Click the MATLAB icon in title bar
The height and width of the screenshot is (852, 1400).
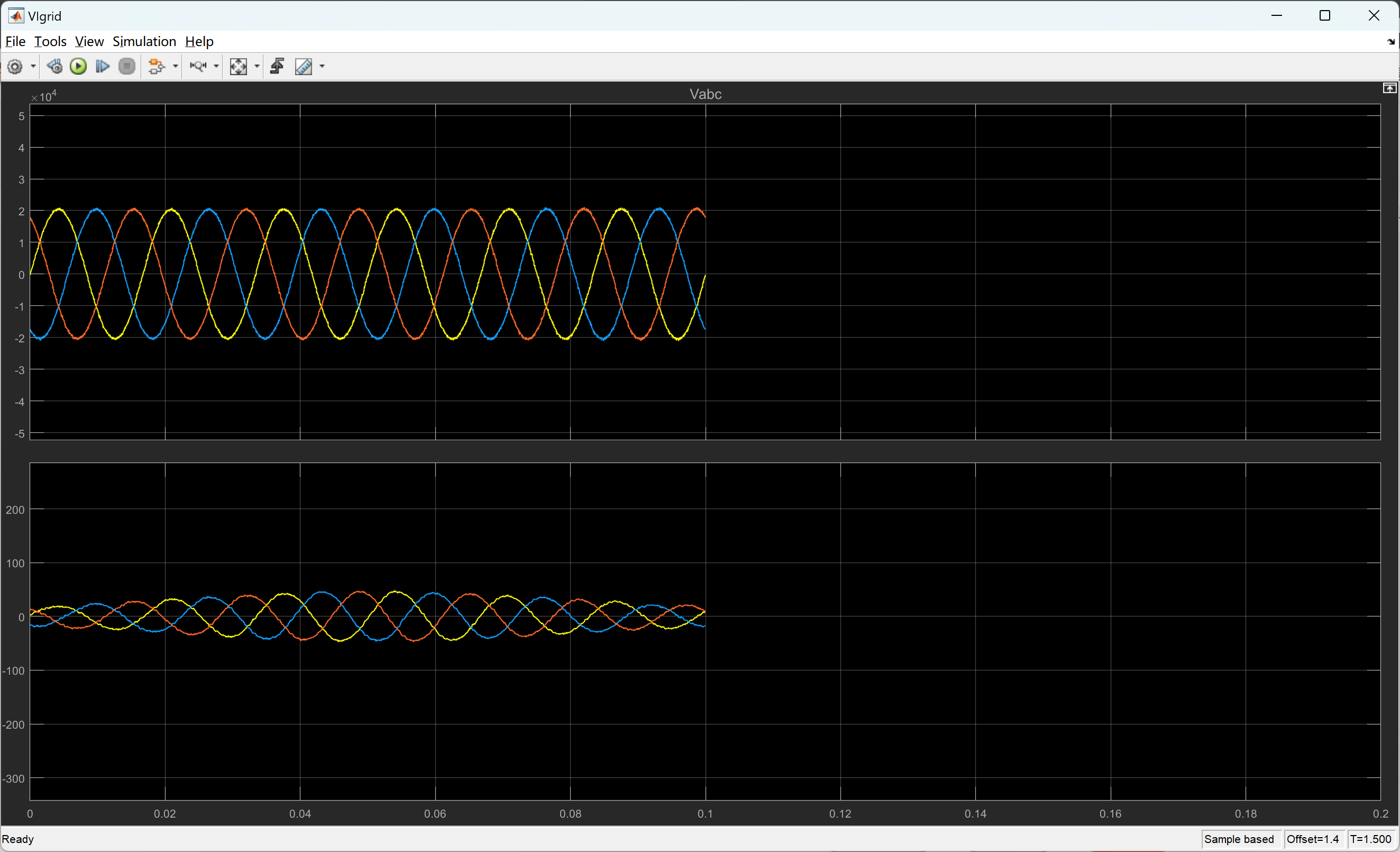click(x=16, y=16)
